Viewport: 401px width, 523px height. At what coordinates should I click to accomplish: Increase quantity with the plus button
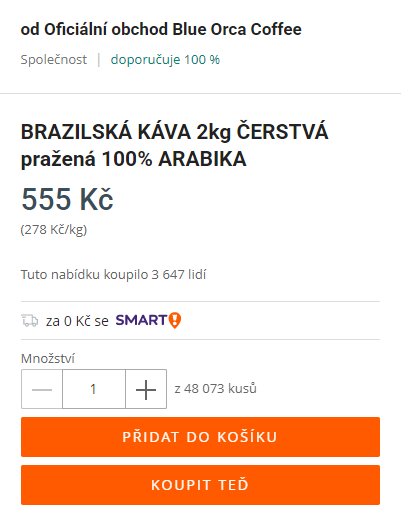coord(146,389)
